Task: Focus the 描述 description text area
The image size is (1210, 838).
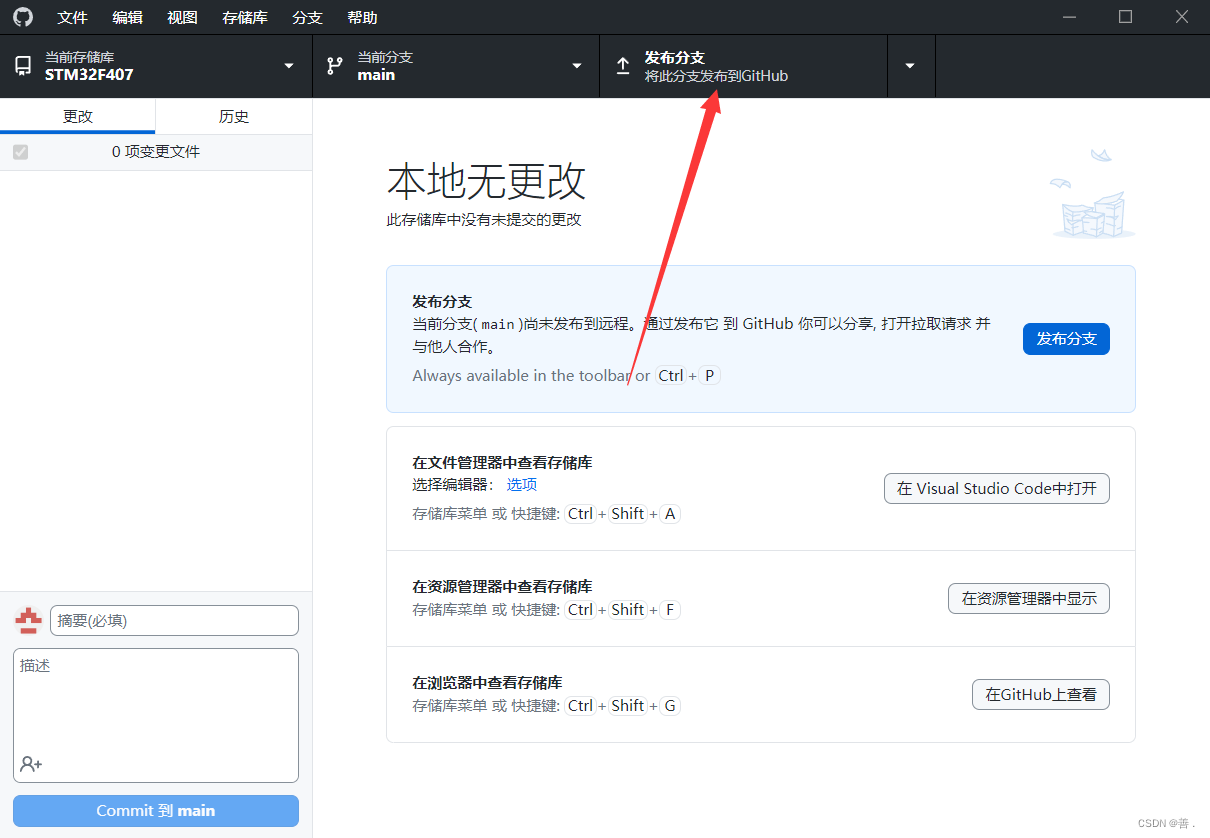Action: pyautogui.click(x=156, y=715)
